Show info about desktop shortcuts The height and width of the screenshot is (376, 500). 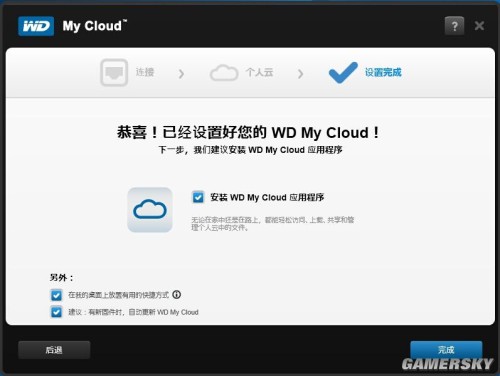pyautogui.click(x=177, y=295)
